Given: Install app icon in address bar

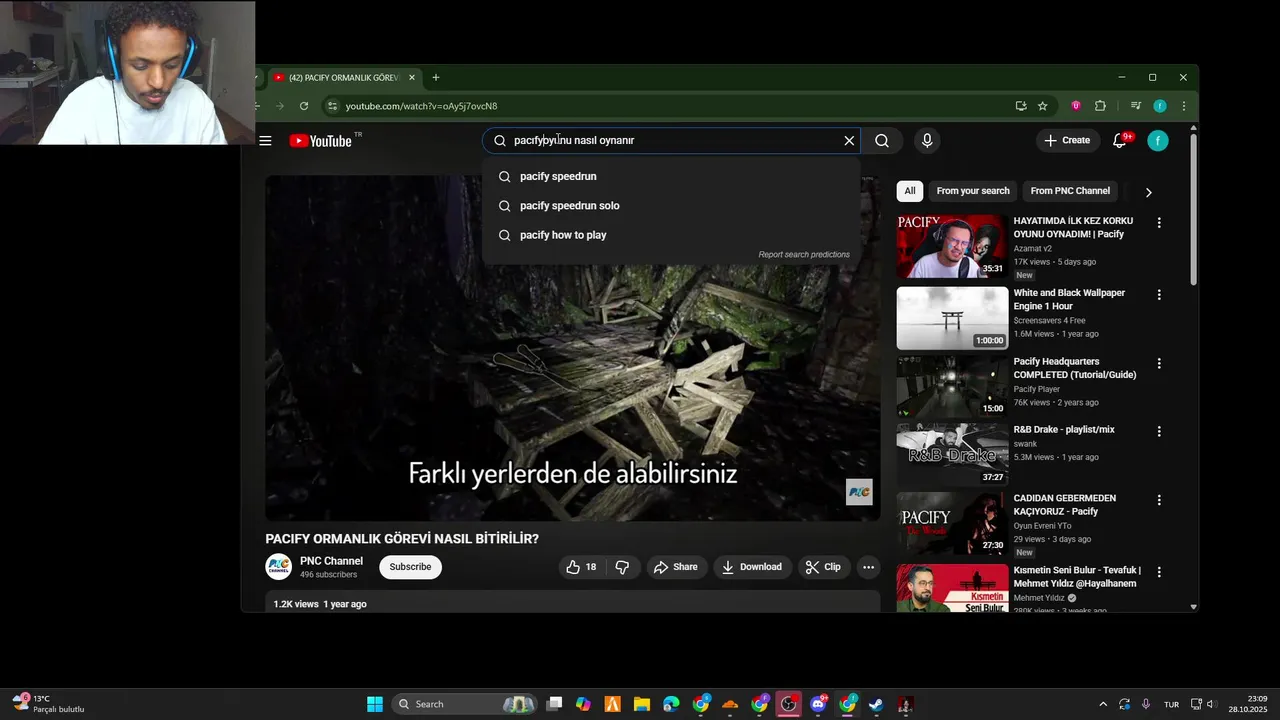Looking at the screenshot, I should [1021, 106].
